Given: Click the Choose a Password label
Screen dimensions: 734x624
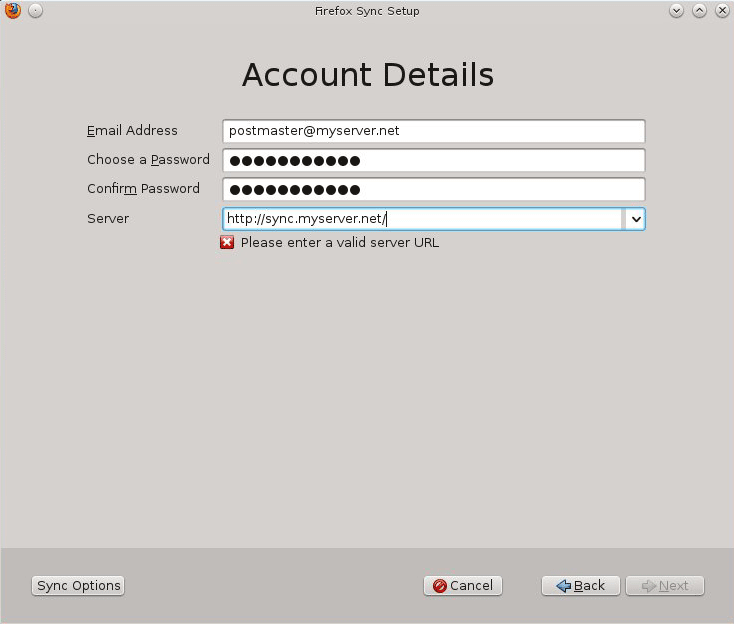Looking at the screenshot, I should pyautogui.click(x=148, y=160).
